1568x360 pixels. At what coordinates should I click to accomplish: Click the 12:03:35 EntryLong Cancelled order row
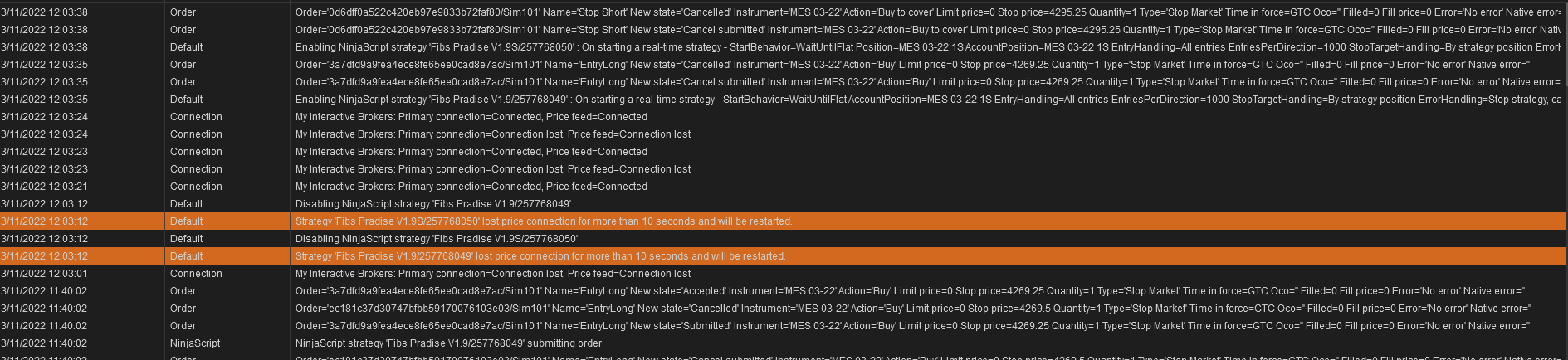coord(581,65)
